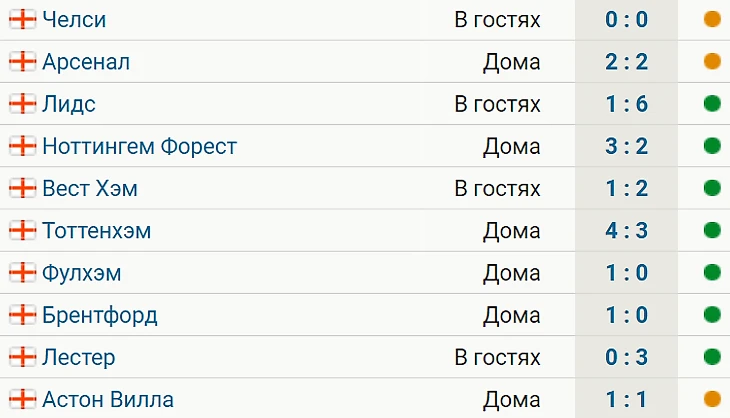Viewport: 730px width, 418px height.
Task: Click the В гостях label in the Челси row
Action: click(497, 20)
